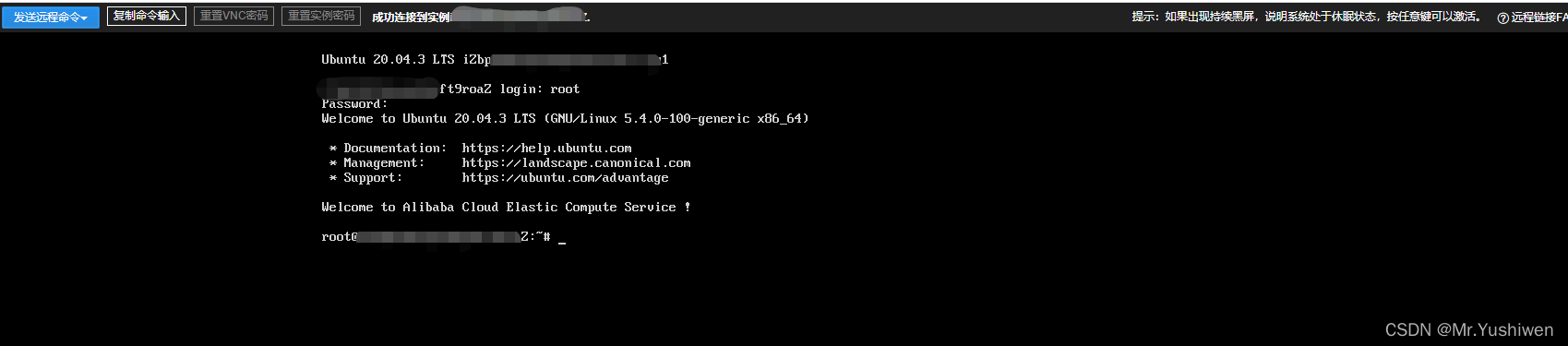Click the 重置实例密码 button

[321, 16]
